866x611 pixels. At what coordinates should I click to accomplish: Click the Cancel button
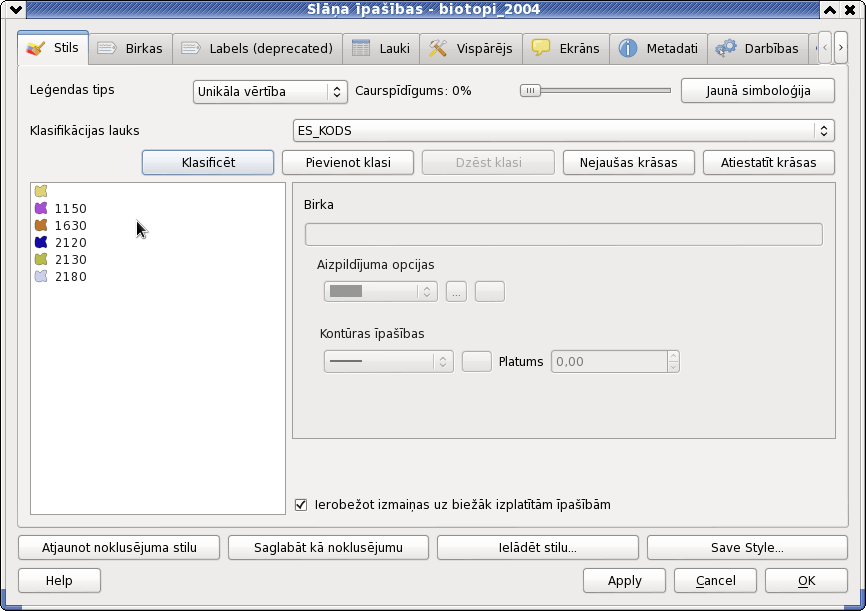pos(716,581)
